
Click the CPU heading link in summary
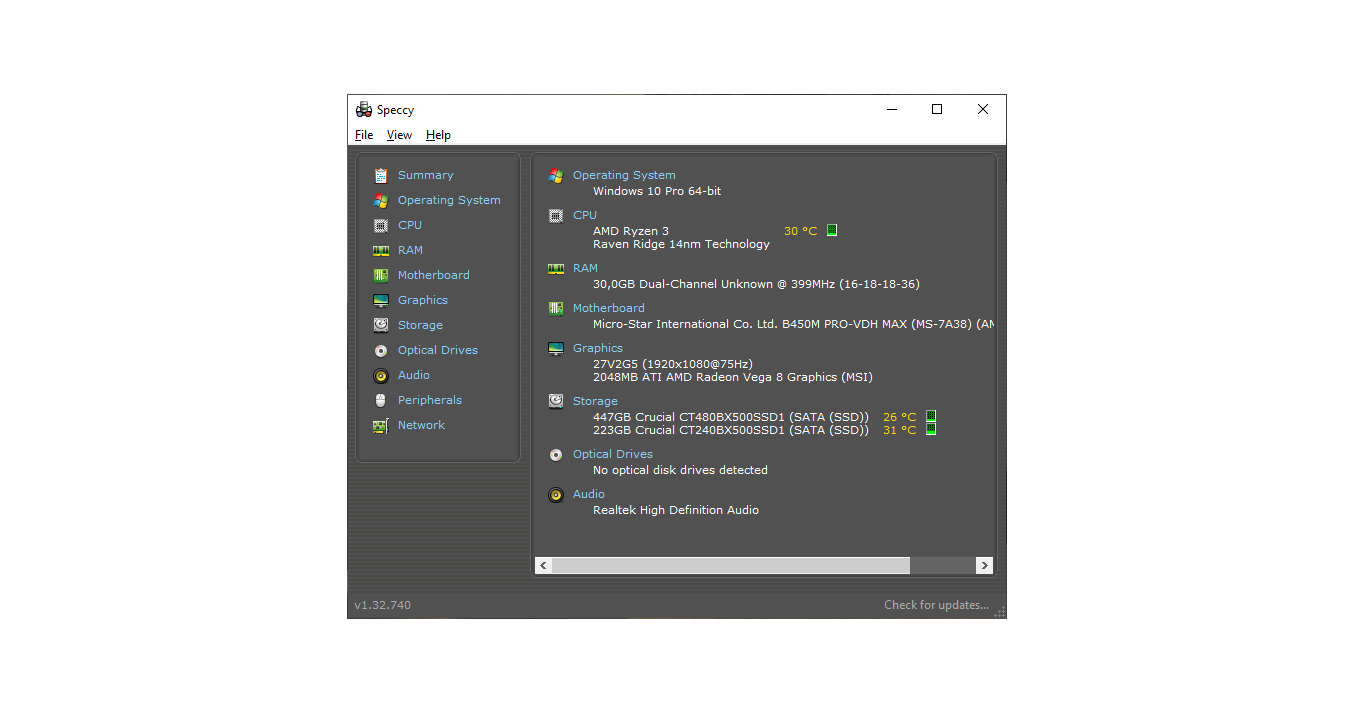pos(585,215)
